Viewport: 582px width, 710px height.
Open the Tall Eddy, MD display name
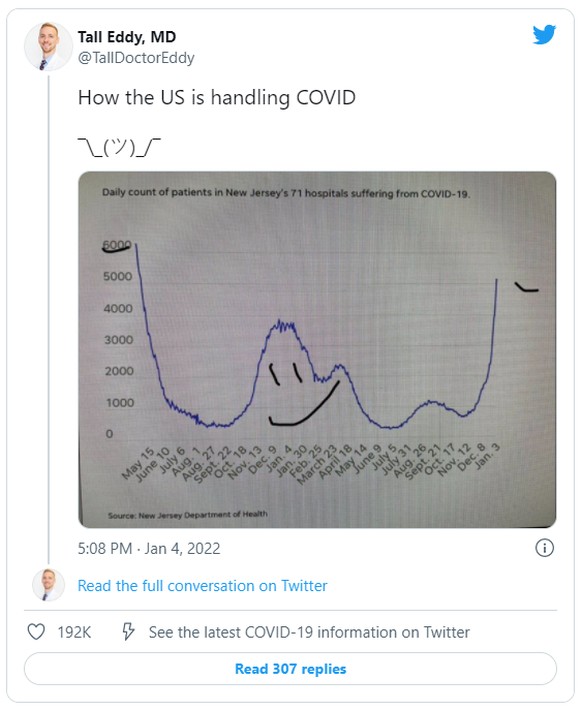click(127, 37)
